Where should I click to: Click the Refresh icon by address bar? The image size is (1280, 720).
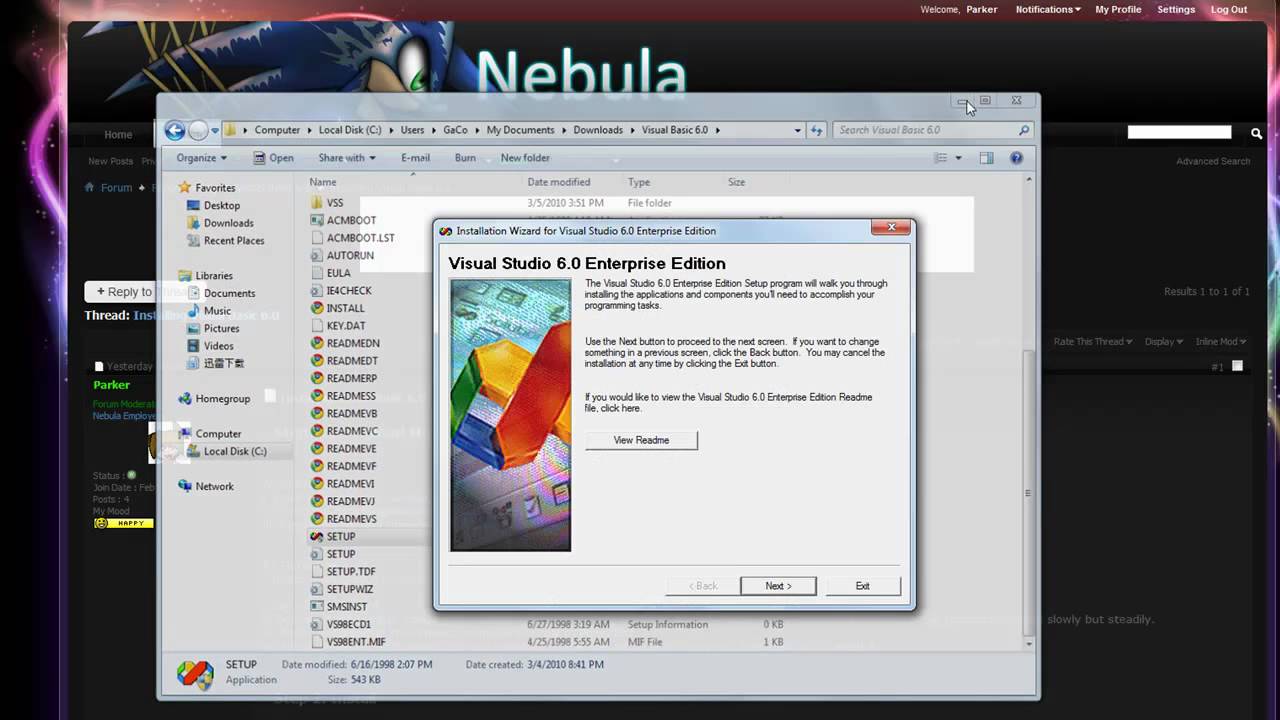click(x=817, y=130)
